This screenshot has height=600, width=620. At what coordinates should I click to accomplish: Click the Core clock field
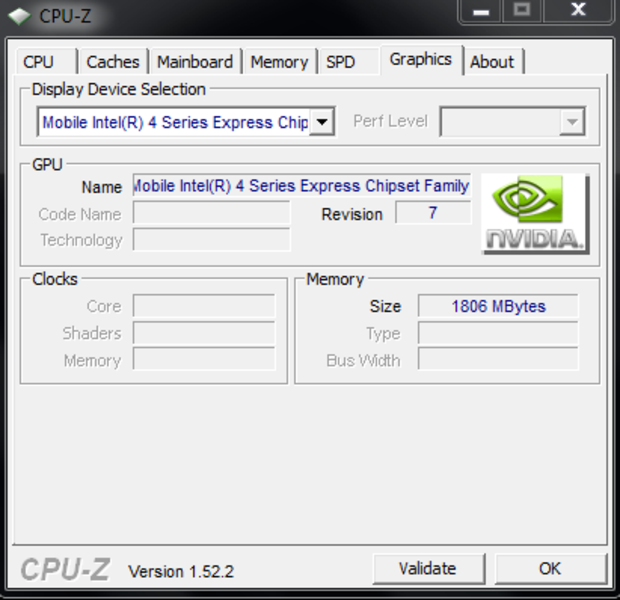click(x=204, y=306)
